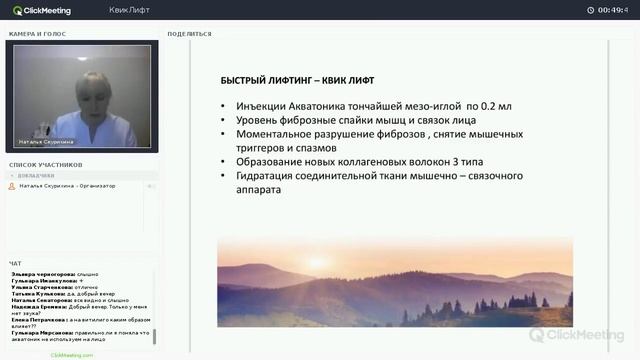This screenshot has width=640, height=360.
Task: Click the presenter avatar icon for Наталья Скурихина
Action: pos(12,186)
